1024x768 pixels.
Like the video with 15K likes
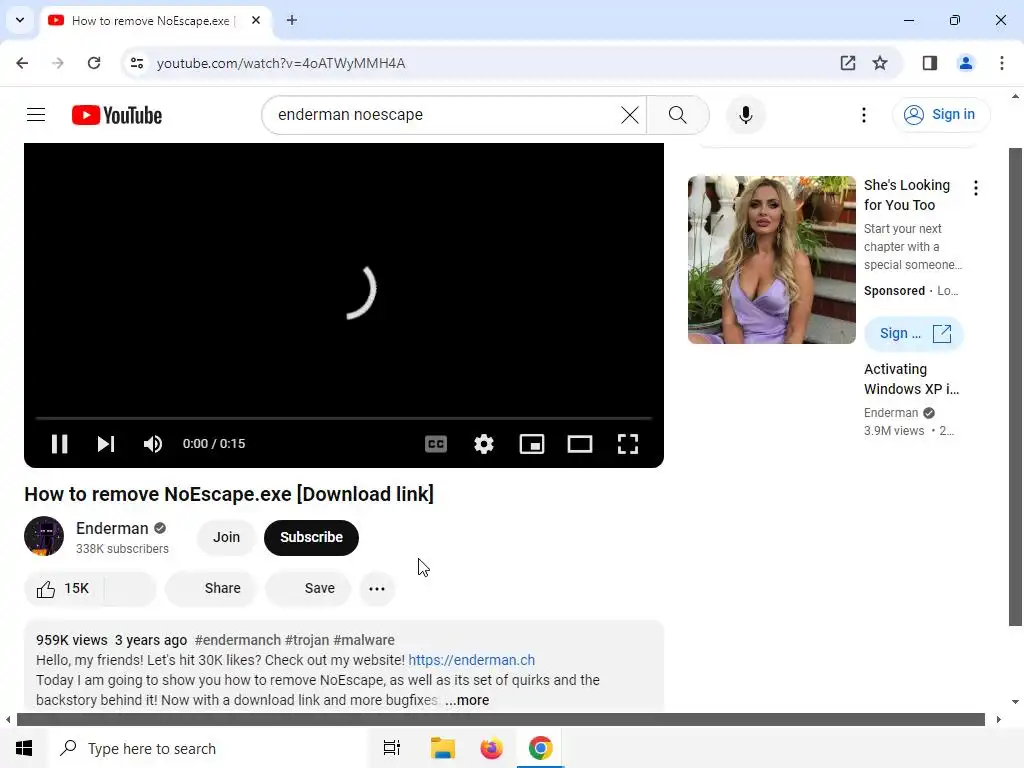(63, 588)
